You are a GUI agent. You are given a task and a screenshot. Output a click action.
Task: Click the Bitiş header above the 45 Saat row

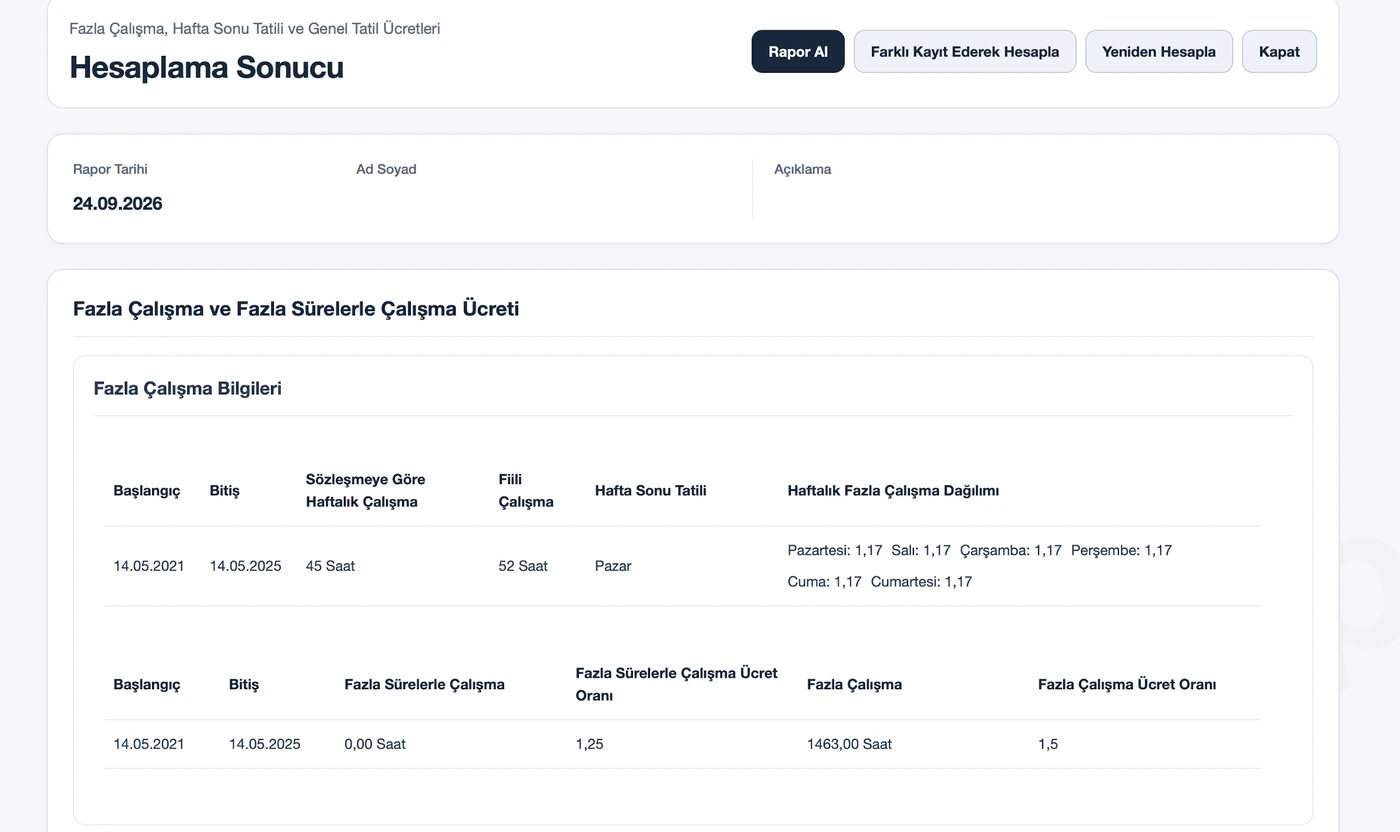[225, 490]
